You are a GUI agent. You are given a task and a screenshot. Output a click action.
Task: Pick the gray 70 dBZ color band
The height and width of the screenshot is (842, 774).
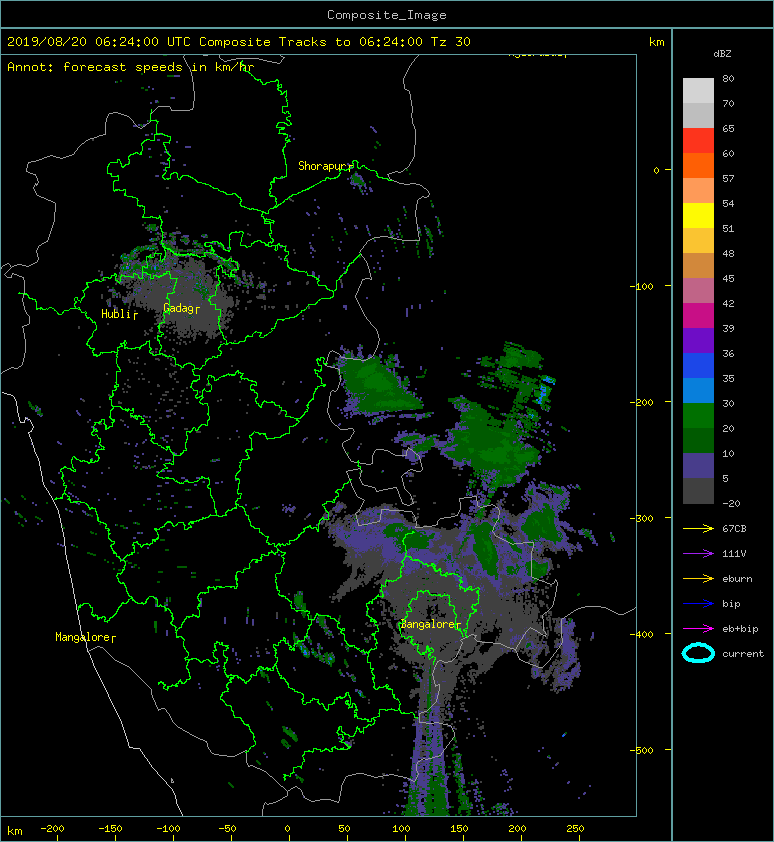point(698,115)
